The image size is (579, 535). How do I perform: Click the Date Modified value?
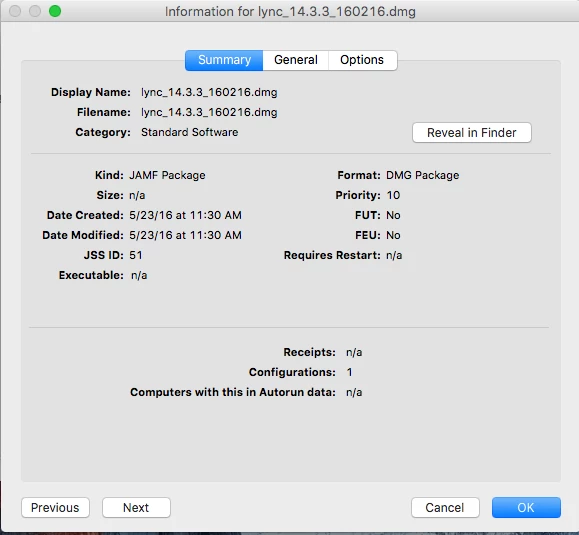185,235
